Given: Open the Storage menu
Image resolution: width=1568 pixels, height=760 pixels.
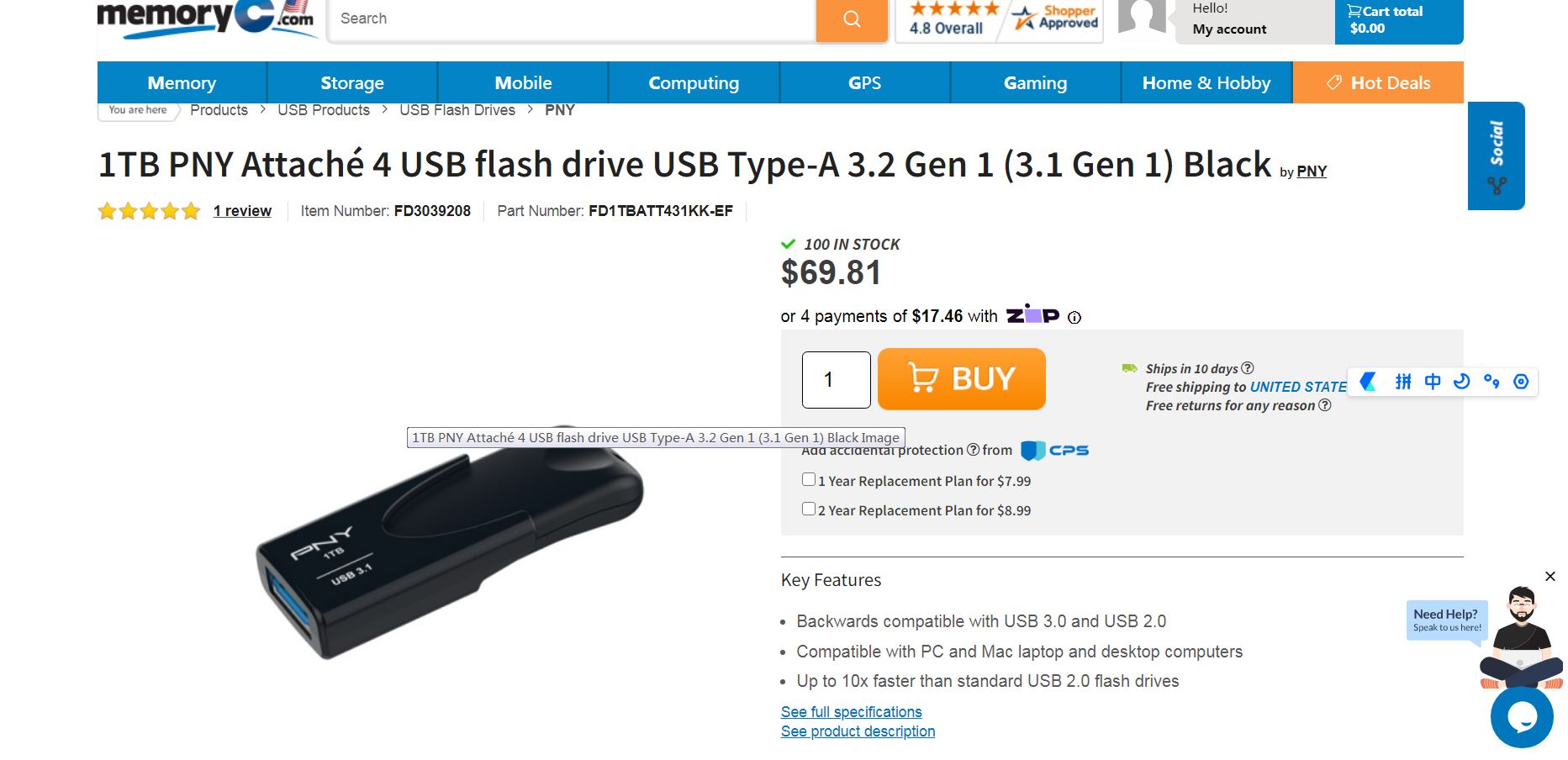Looking at the screenshot, I should [352, 83].
